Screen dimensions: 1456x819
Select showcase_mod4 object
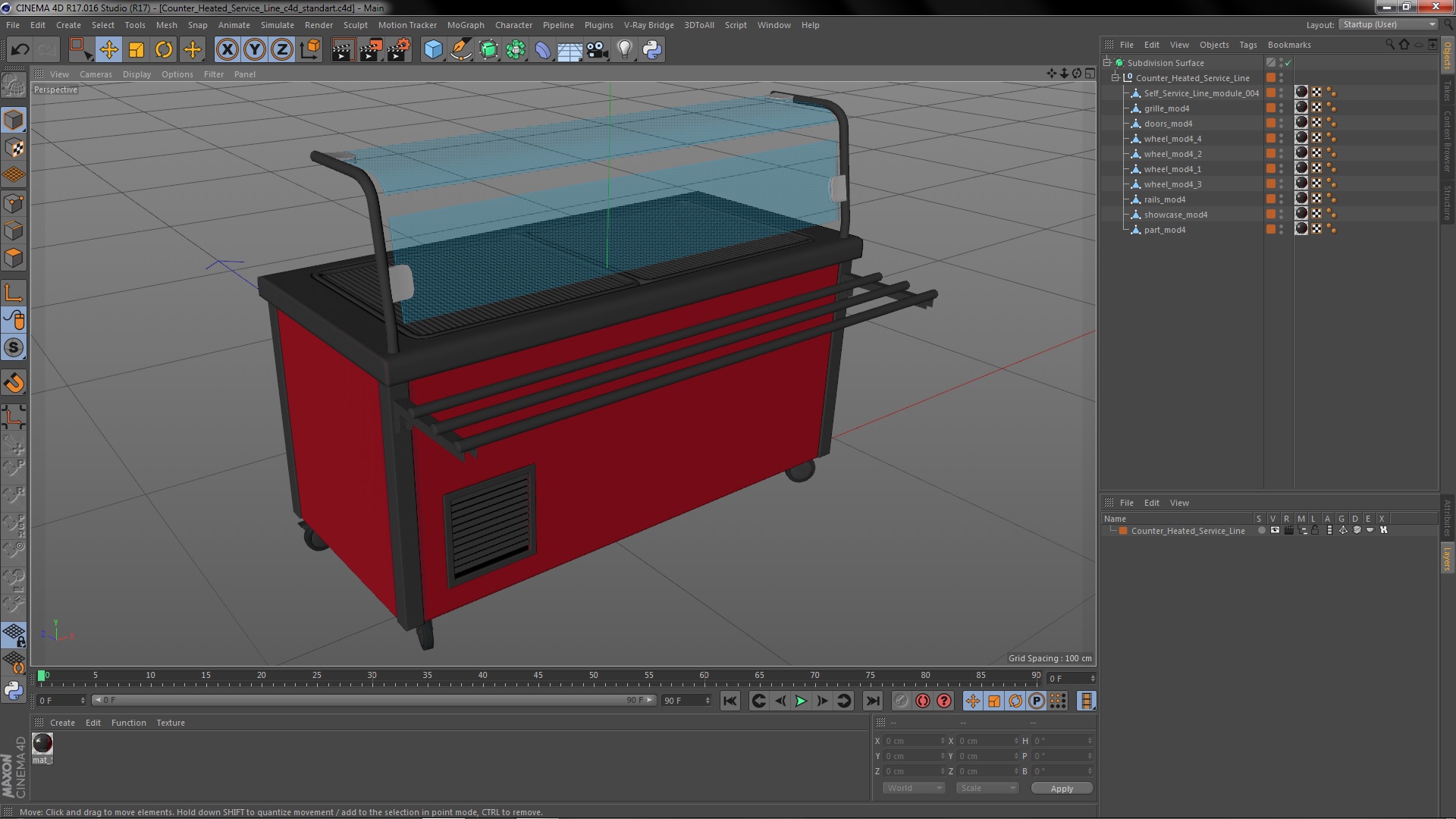point(1175,215)
